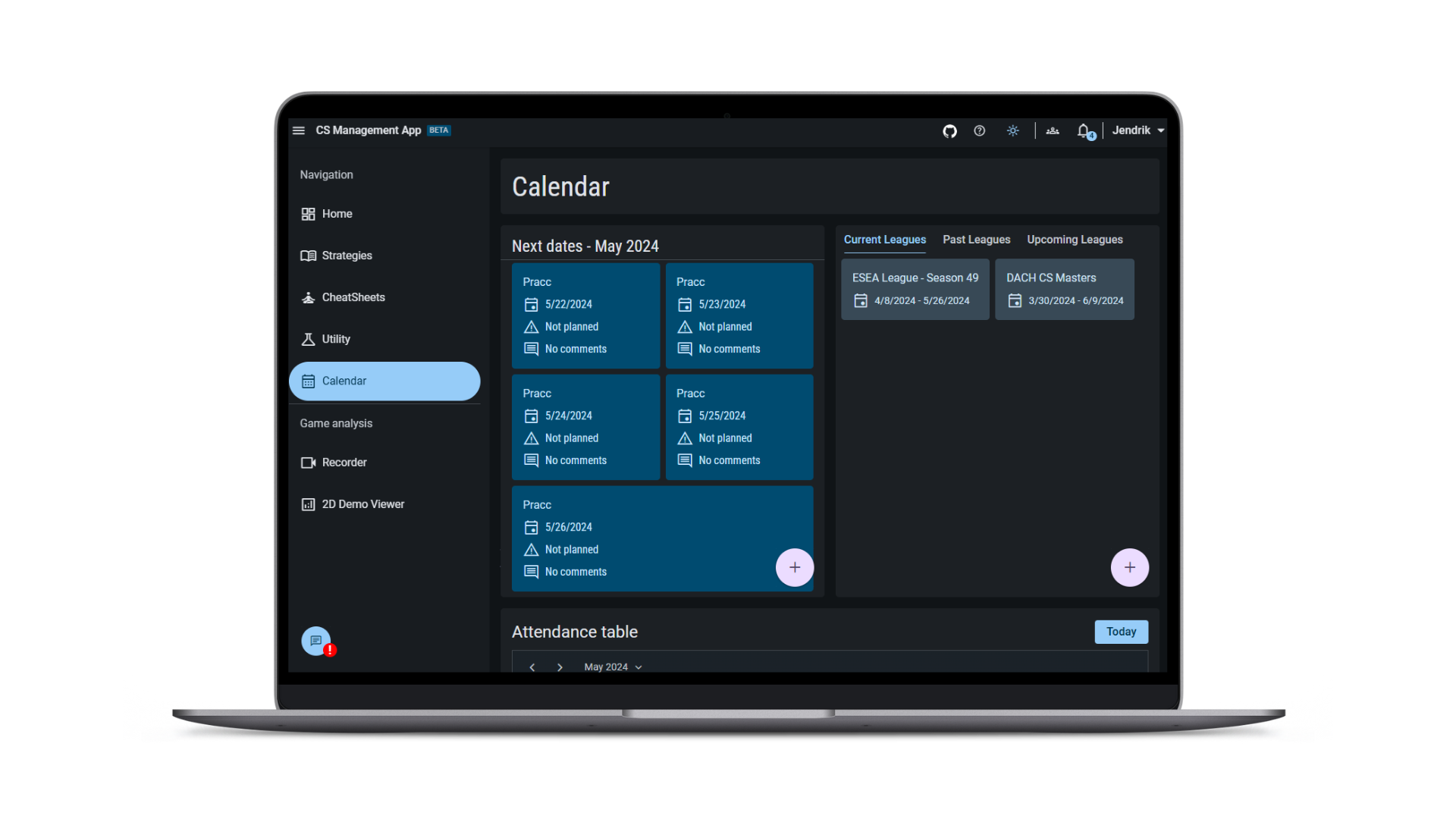The image size is (1456, 819).
Task: Open the 2D Demo Viewer
Action: (x=362, y=503)
